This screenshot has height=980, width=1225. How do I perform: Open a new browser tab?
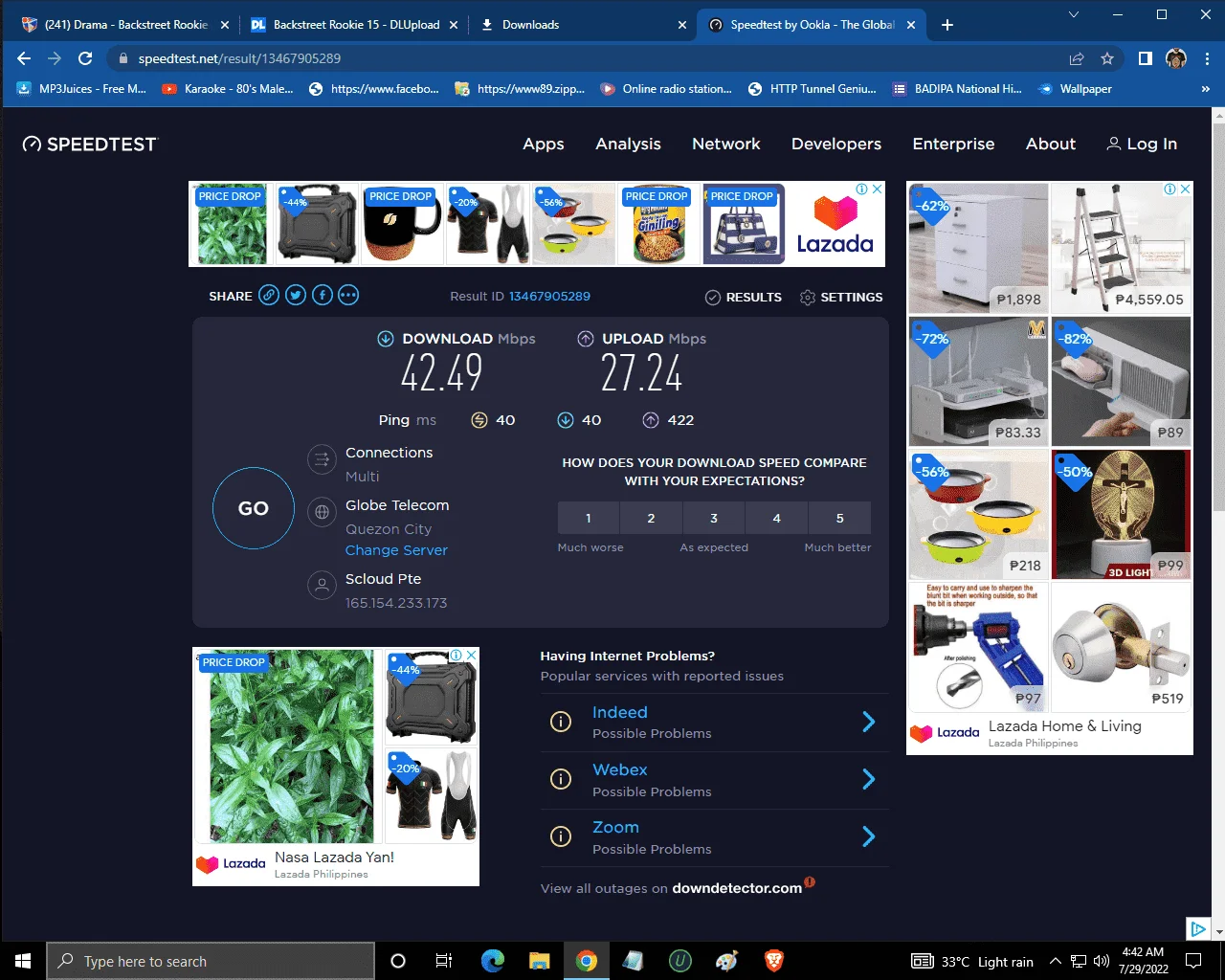pyautogui.click(x=947, y=25)
